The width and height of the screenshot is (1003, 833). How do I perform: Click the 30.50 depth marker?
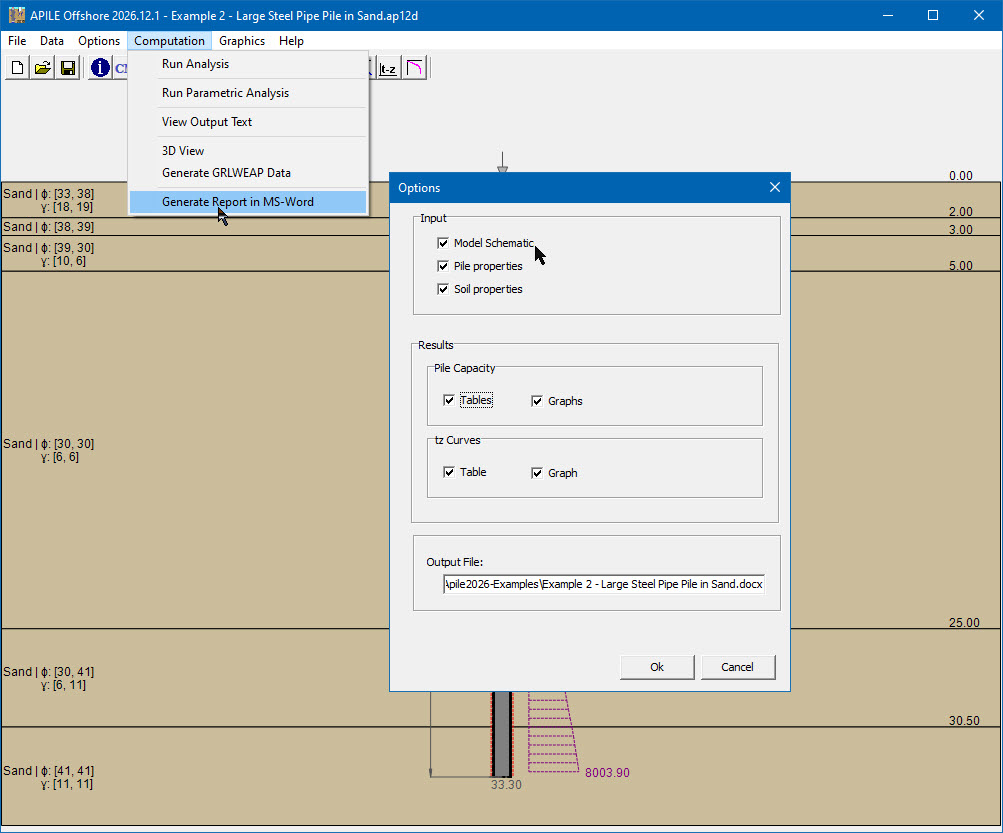click(964, 720)
